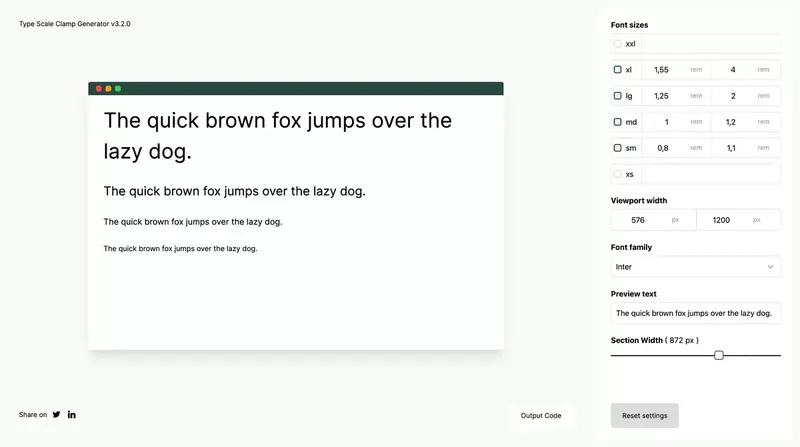Enable the xxl font size checkbox
Image resolution: width=800 pixels, height=447 pixels.
617,44
